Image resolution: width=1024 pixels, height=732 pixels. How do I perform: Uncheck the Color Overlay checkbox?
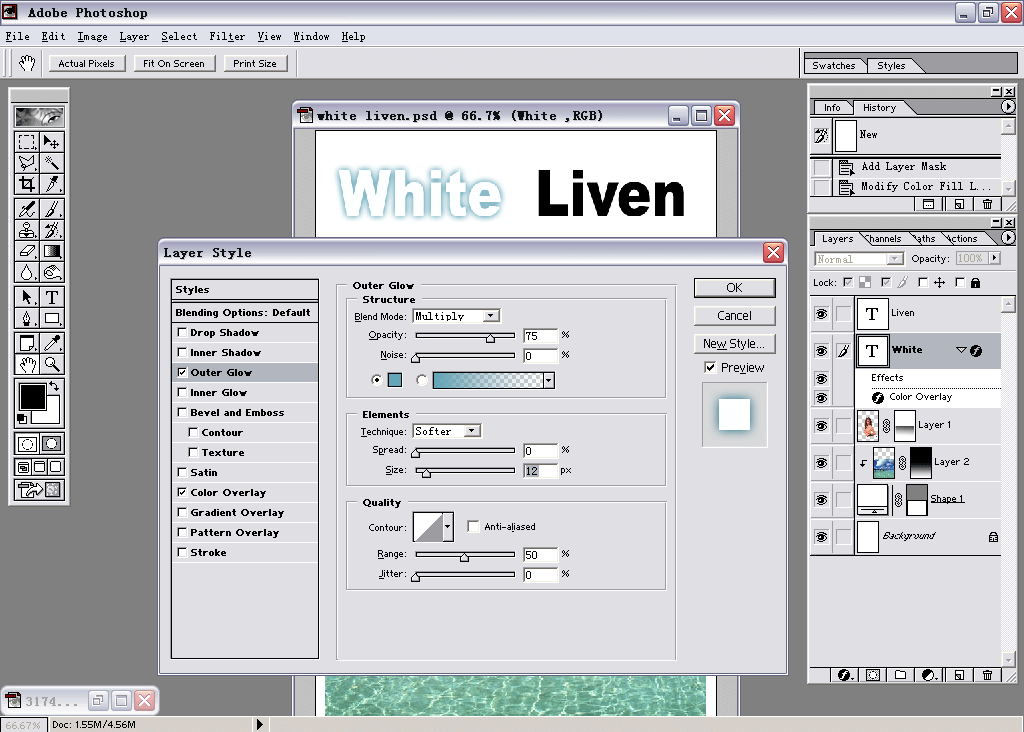click(182, 492)
